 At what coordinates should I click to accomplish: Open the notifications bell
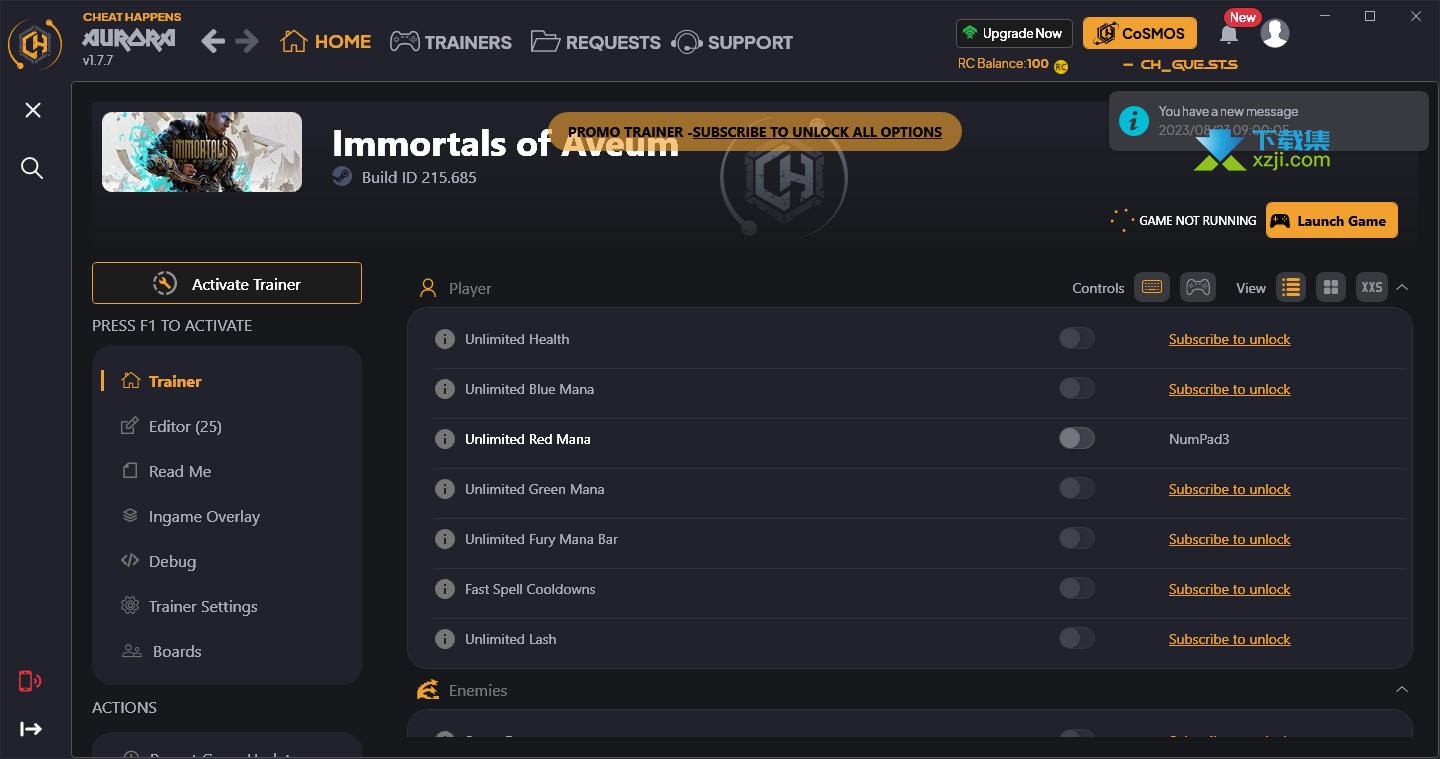tap(1229, 34)
